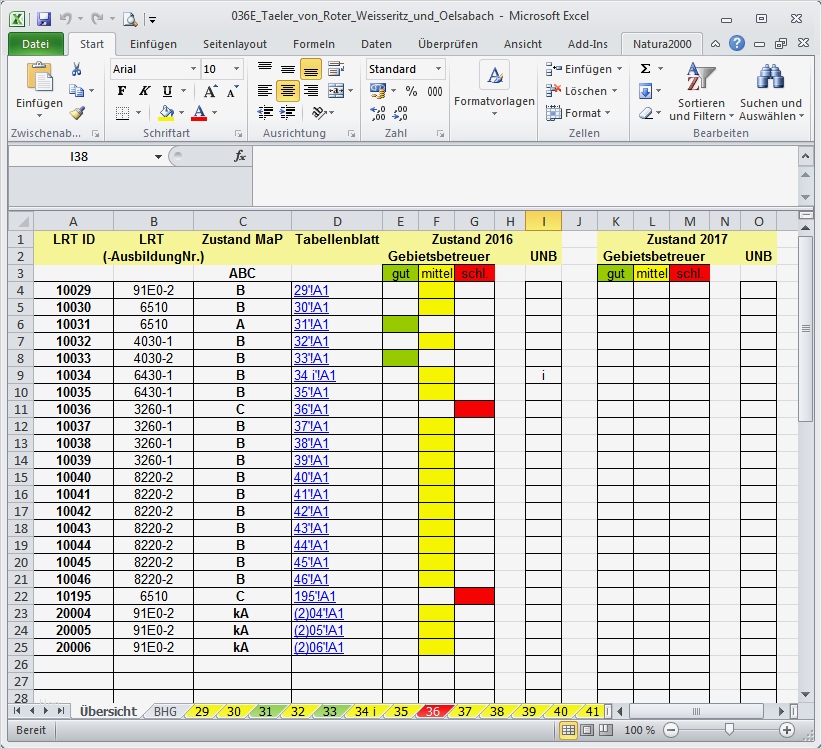Click the 195'!A1 link in row 22
This screenshot has width=822, height=749.
tap(314, 597)
